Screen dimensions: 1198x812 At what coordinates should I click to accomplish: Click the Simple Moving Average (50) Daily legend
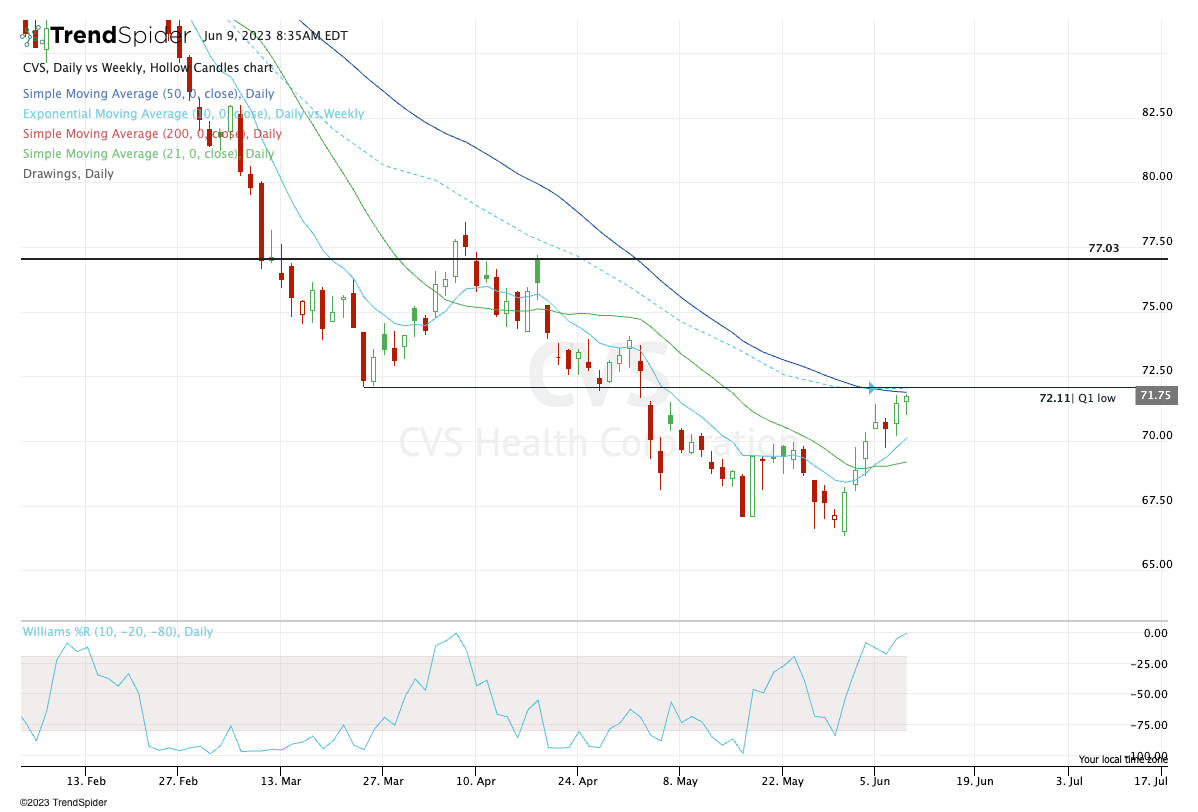[148, 94]
